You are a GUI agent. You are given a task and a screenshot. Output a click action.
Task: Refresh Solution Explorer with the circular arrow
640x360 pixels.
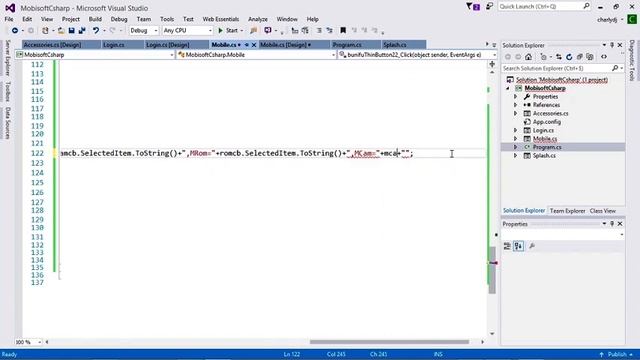point(569,57)
